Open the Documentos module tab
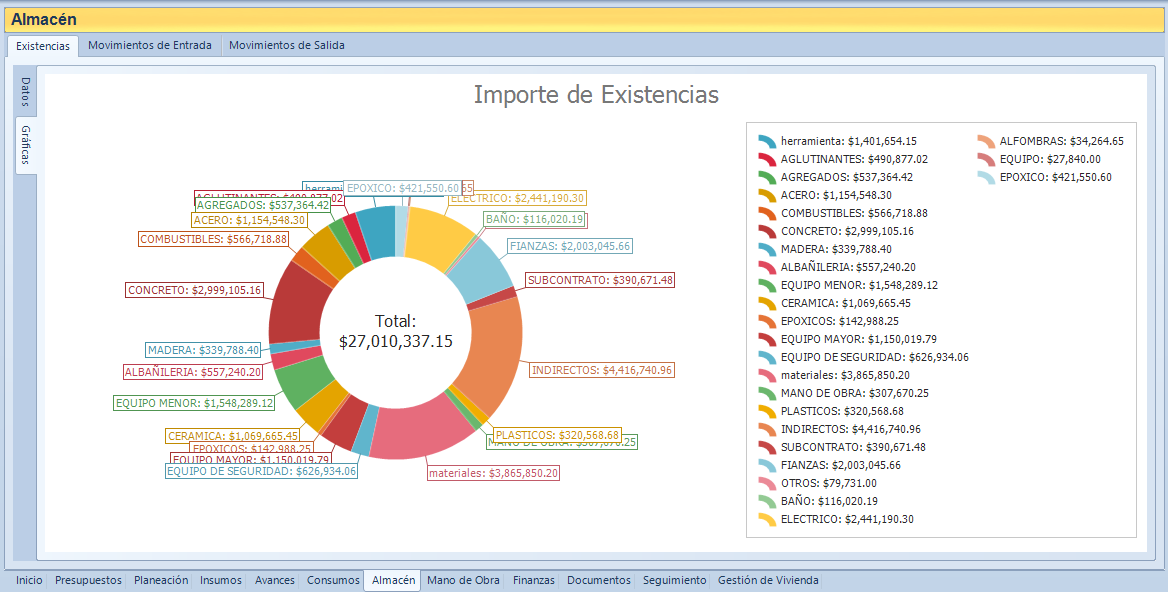This screenshot has width=1168, height=592. point(599,580)
